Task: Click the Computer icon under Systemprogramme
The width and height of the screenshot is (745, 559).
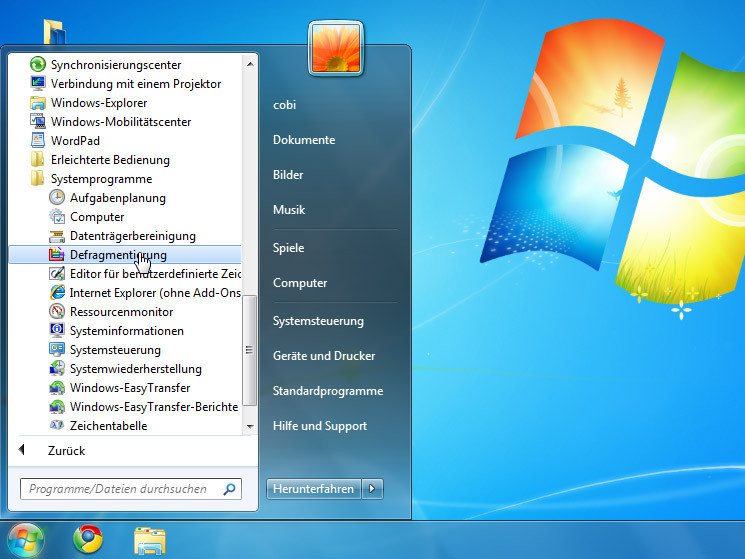Action: click(x=57, y=217)
